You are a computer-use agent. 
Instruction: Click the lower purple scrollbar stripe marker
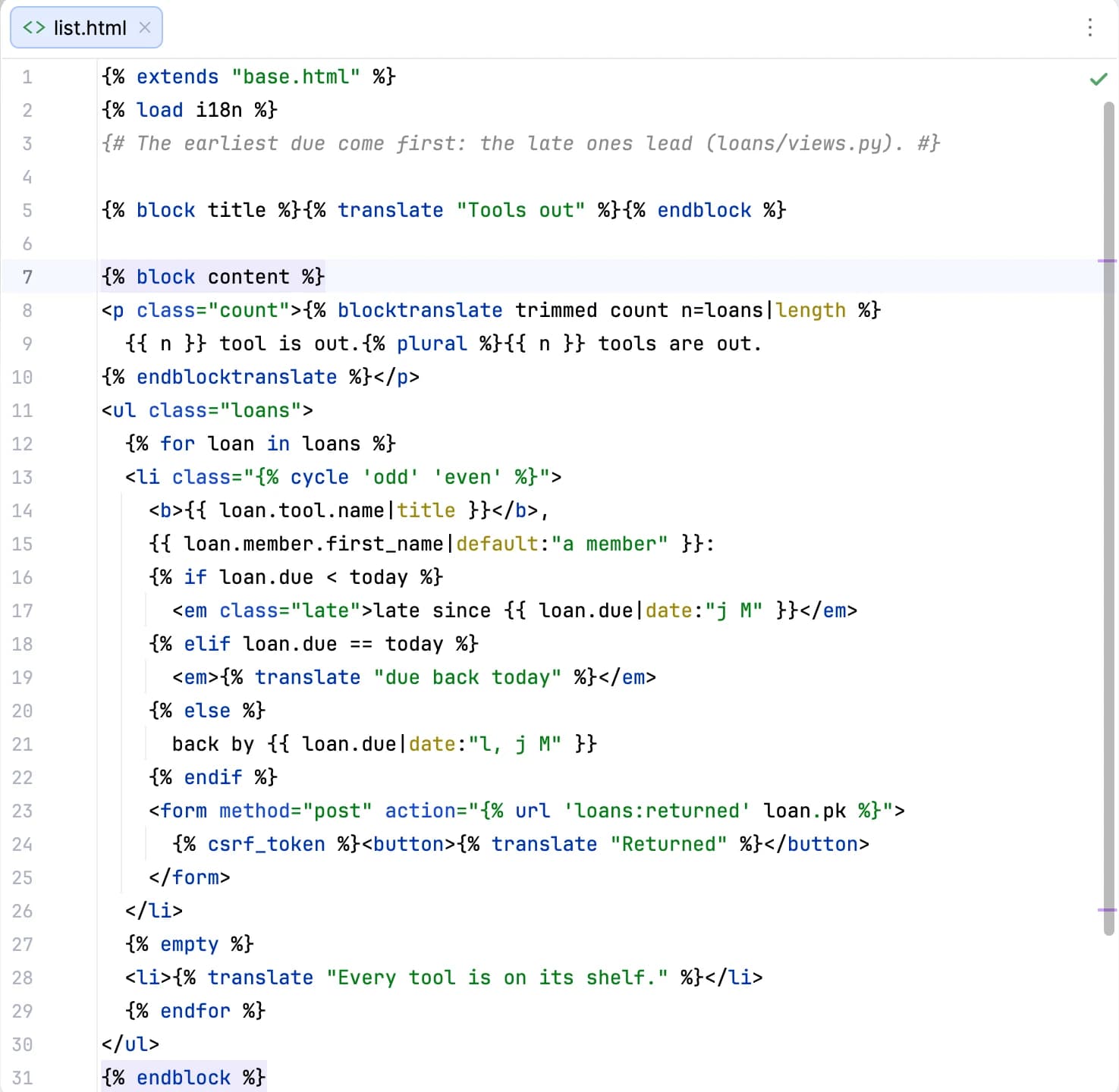pos(1108,910)
